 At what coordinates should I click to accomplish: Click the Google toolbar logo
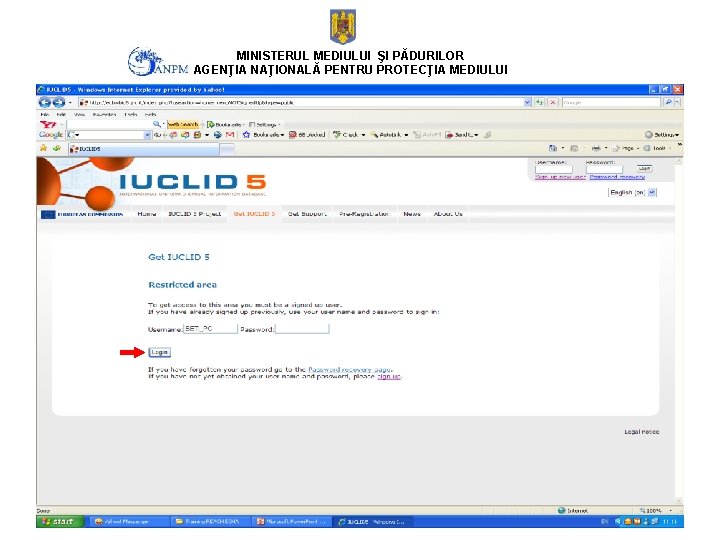point(51,135)
